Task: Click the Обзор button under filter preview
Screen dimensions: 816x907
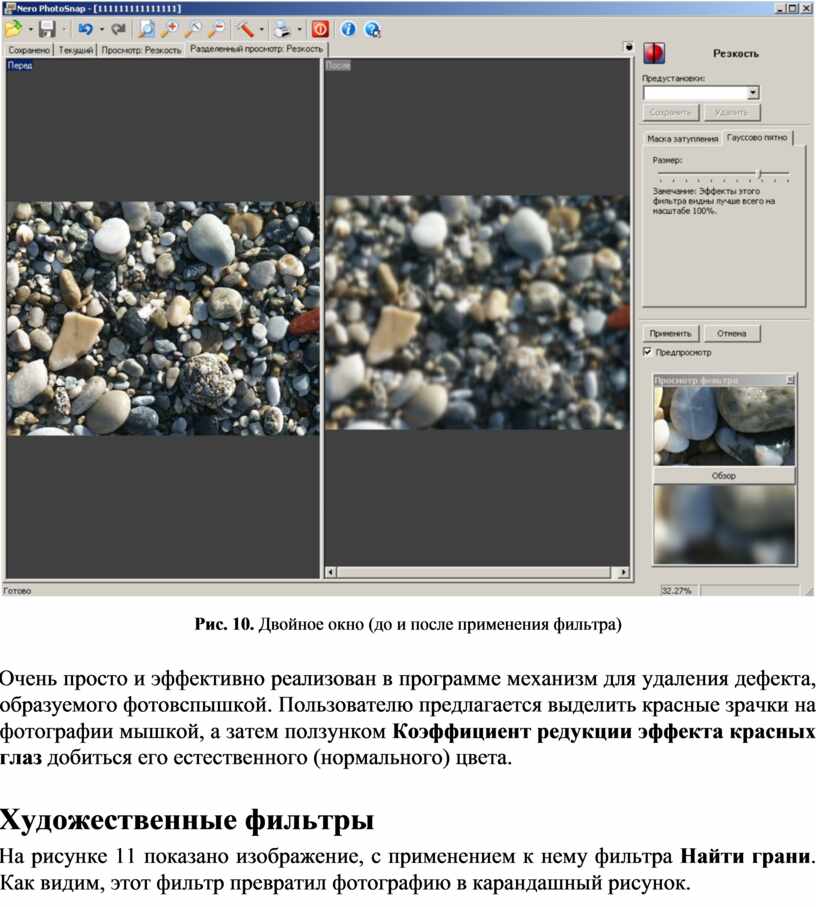Action: (x=723, y=476)
